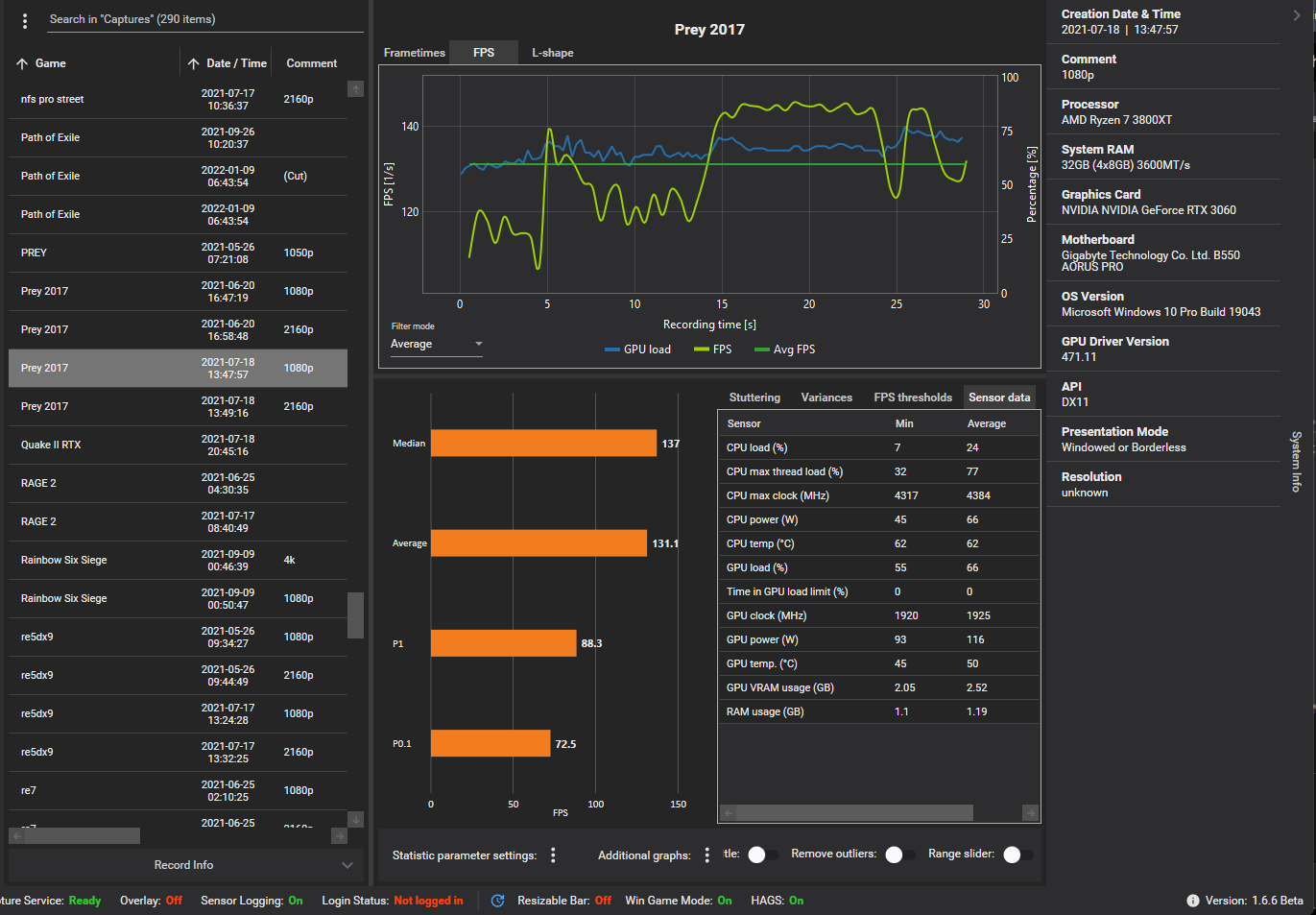Select Prey 2017 capture from 13:49:16
1316x915 pixels.
[178, 407]
